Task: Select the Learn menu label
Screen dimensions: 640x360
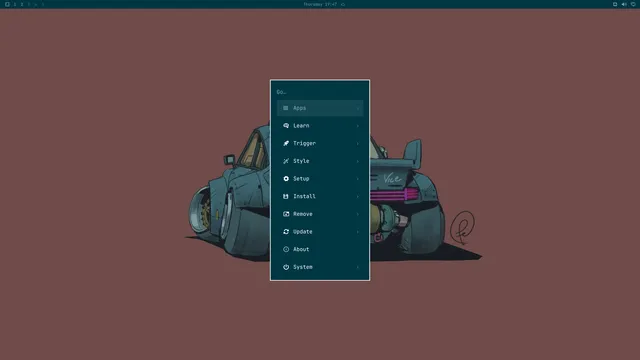Action: pos(301,126)
